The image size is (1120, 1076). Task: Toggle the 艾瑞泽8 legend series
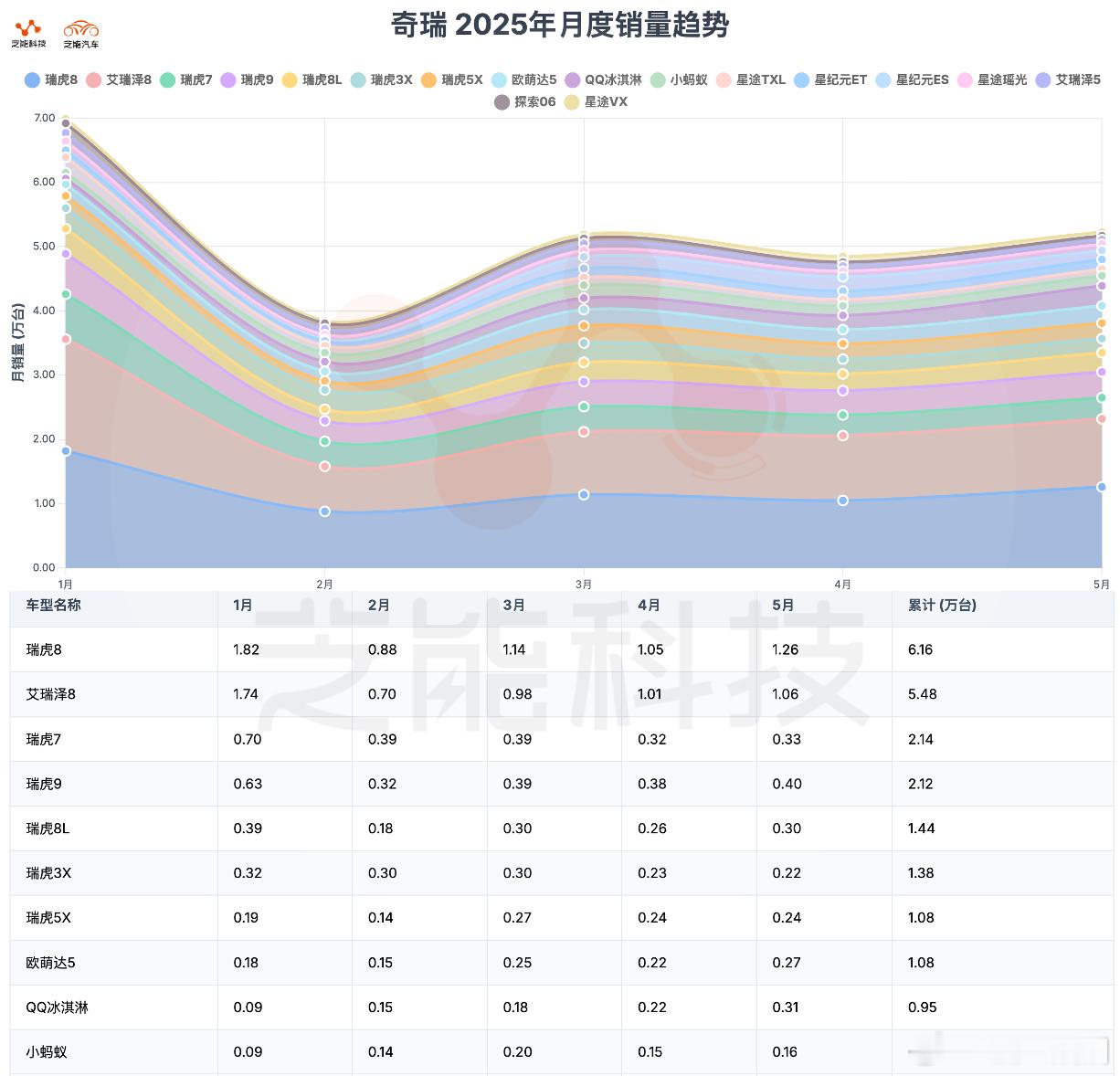[x=119, y=80]
